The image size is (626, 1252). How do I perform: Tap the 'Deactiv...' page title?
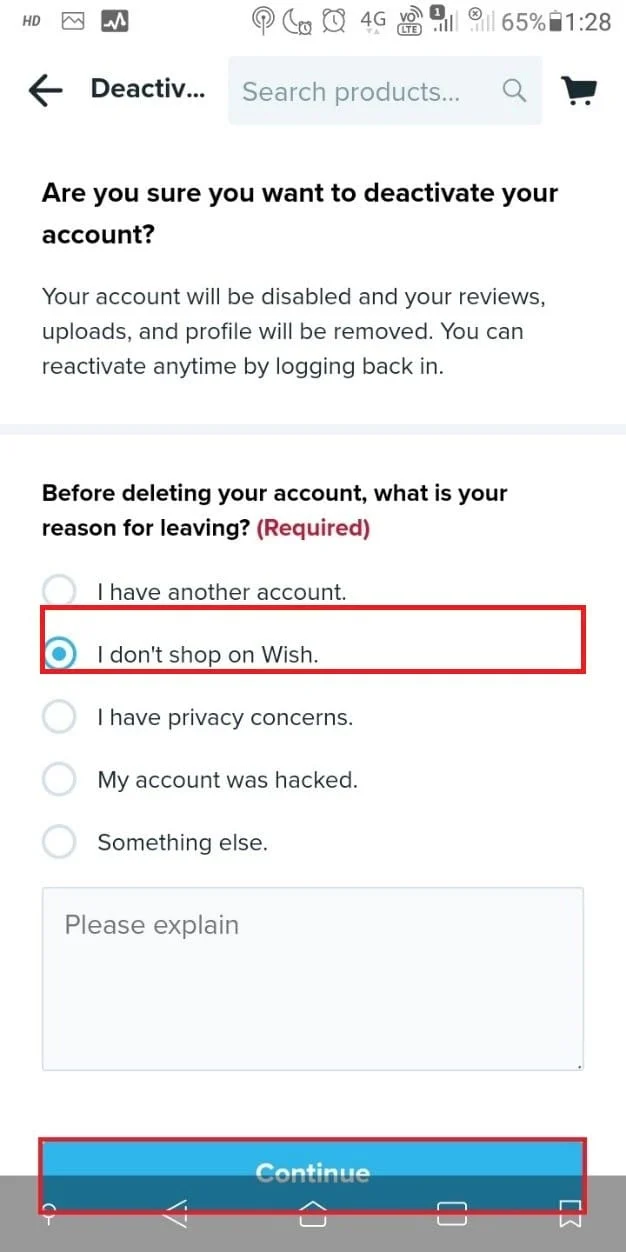coord(147,89)
